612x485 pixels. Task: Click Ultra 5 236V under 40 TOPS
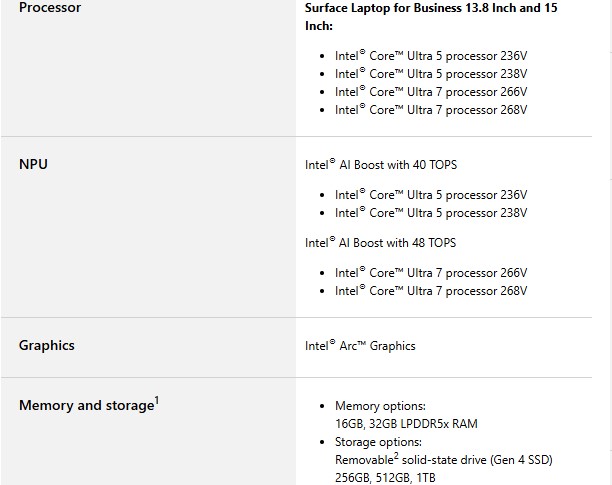tap(430, 195)
